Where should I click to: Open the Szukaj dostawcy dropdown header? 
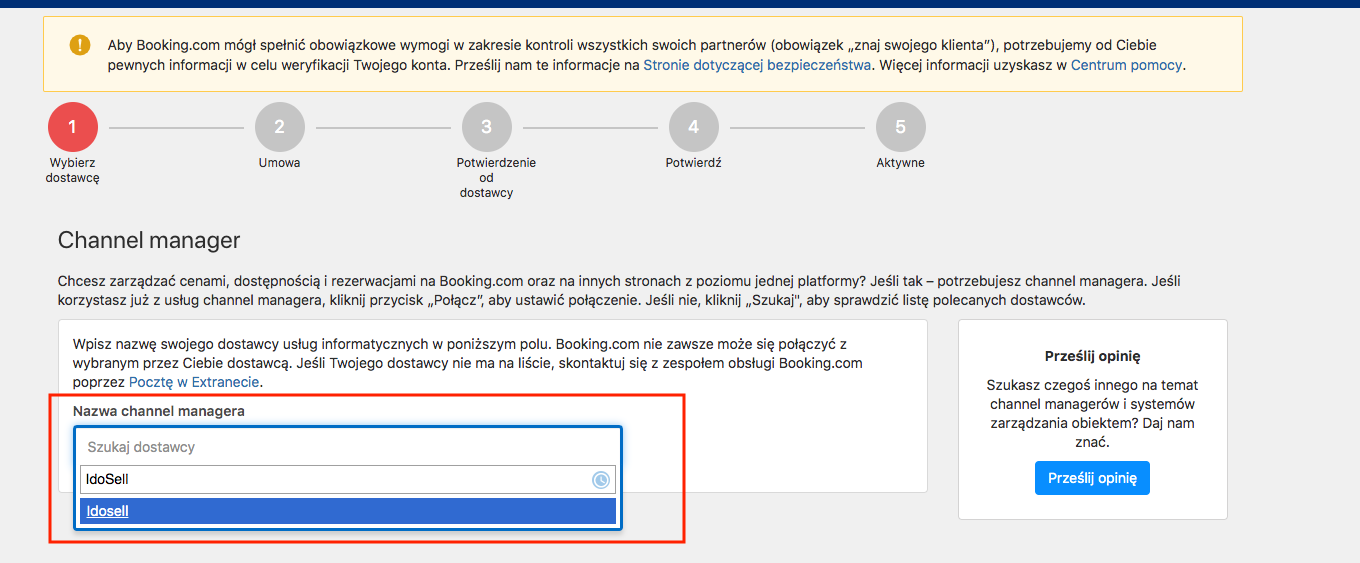[348, 447]
